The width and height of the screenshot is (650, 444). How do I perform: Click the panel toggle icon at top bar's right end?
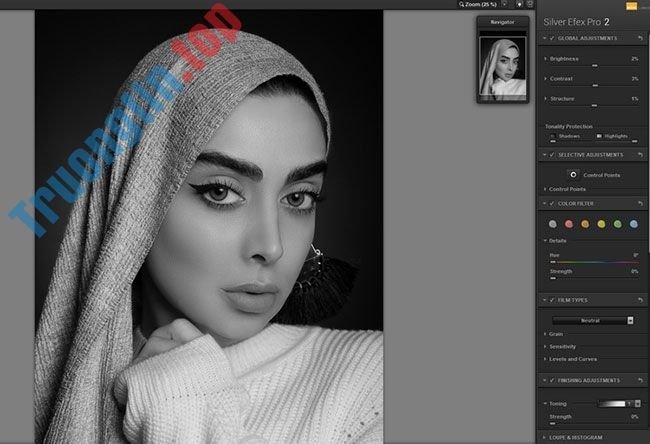click(529, 4)
